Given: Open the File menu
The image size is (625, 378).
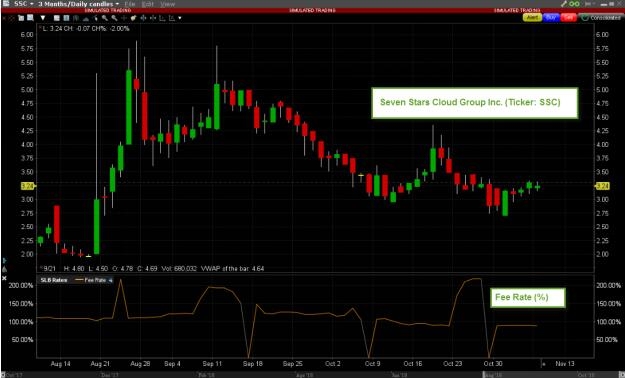Looking at the screenshot, I should pos(130,4).
